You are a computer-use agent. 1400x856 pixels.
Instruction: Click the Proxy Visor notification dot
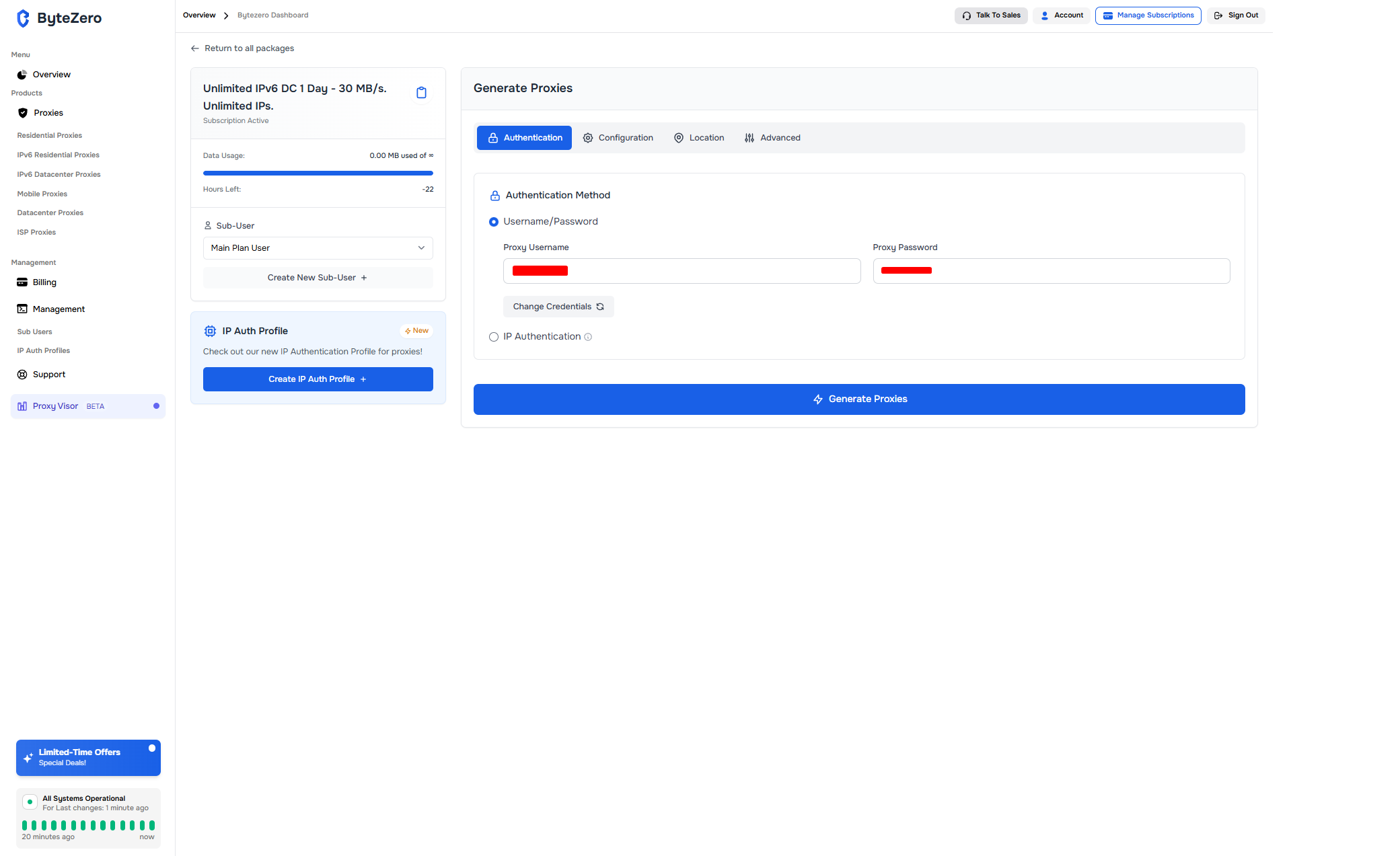point(156,406)
